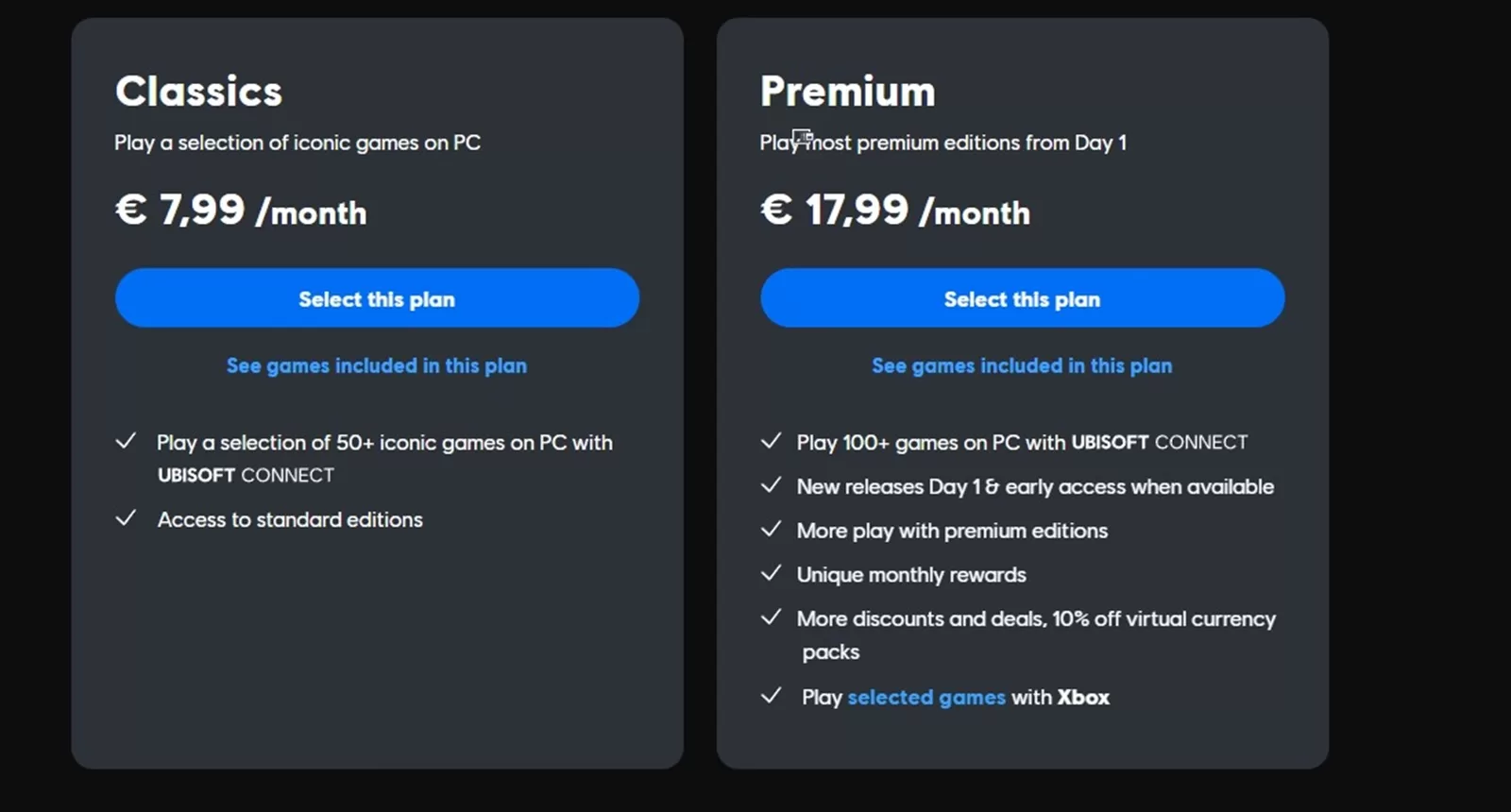Click the checkmark beside Access to standard editions
Viewport: 1511px width, 812px height.
[x=127, y=519]
